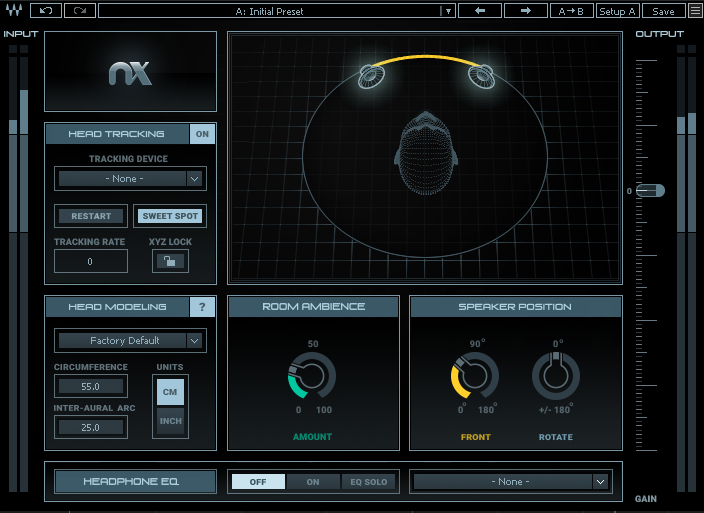Click the Rotate angle value 0°
This screenshot has height=513, width=704.
point(558,344)
